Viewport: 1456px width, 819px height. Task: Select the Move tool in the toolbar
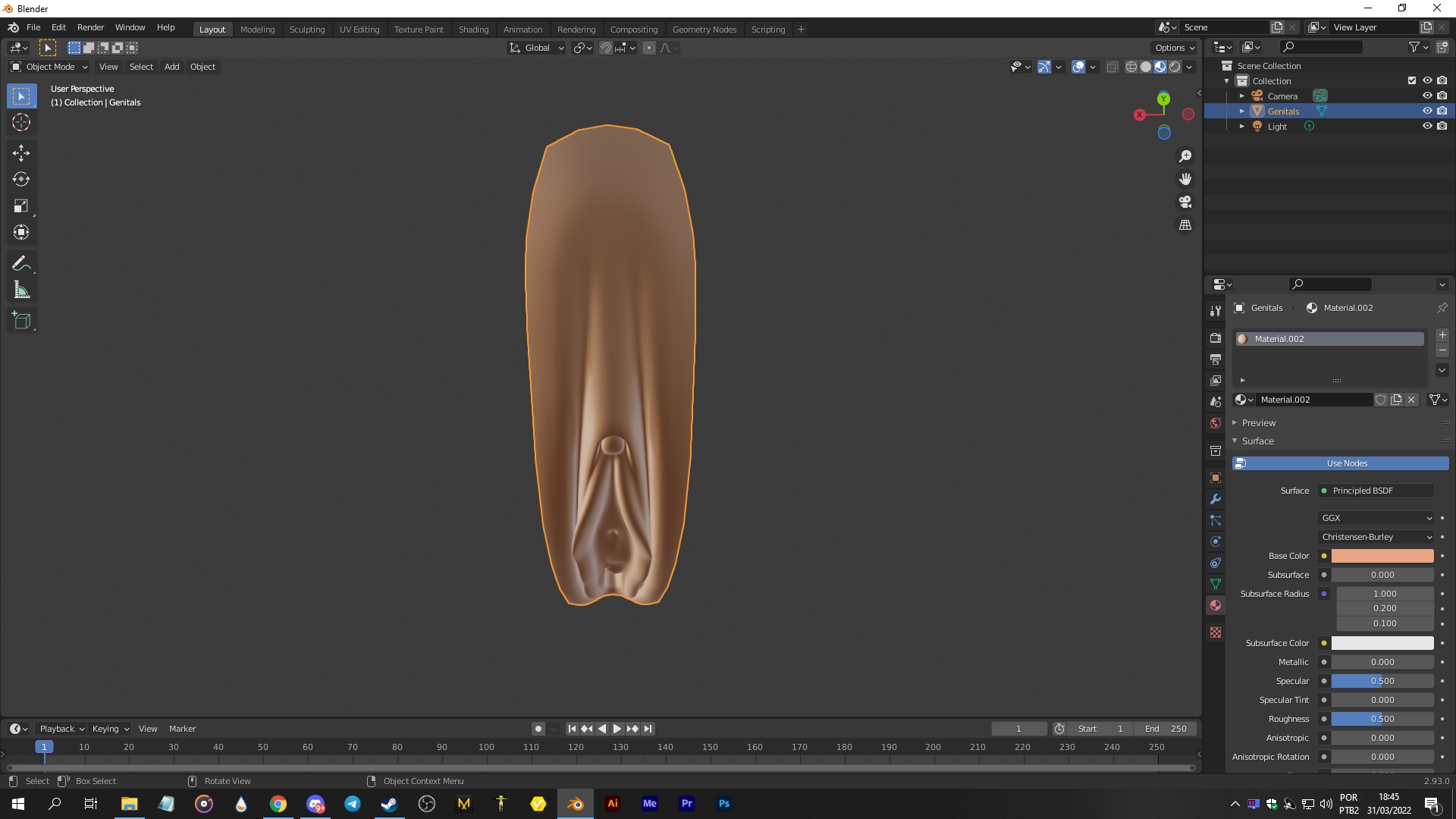click(x=21, y=153)
